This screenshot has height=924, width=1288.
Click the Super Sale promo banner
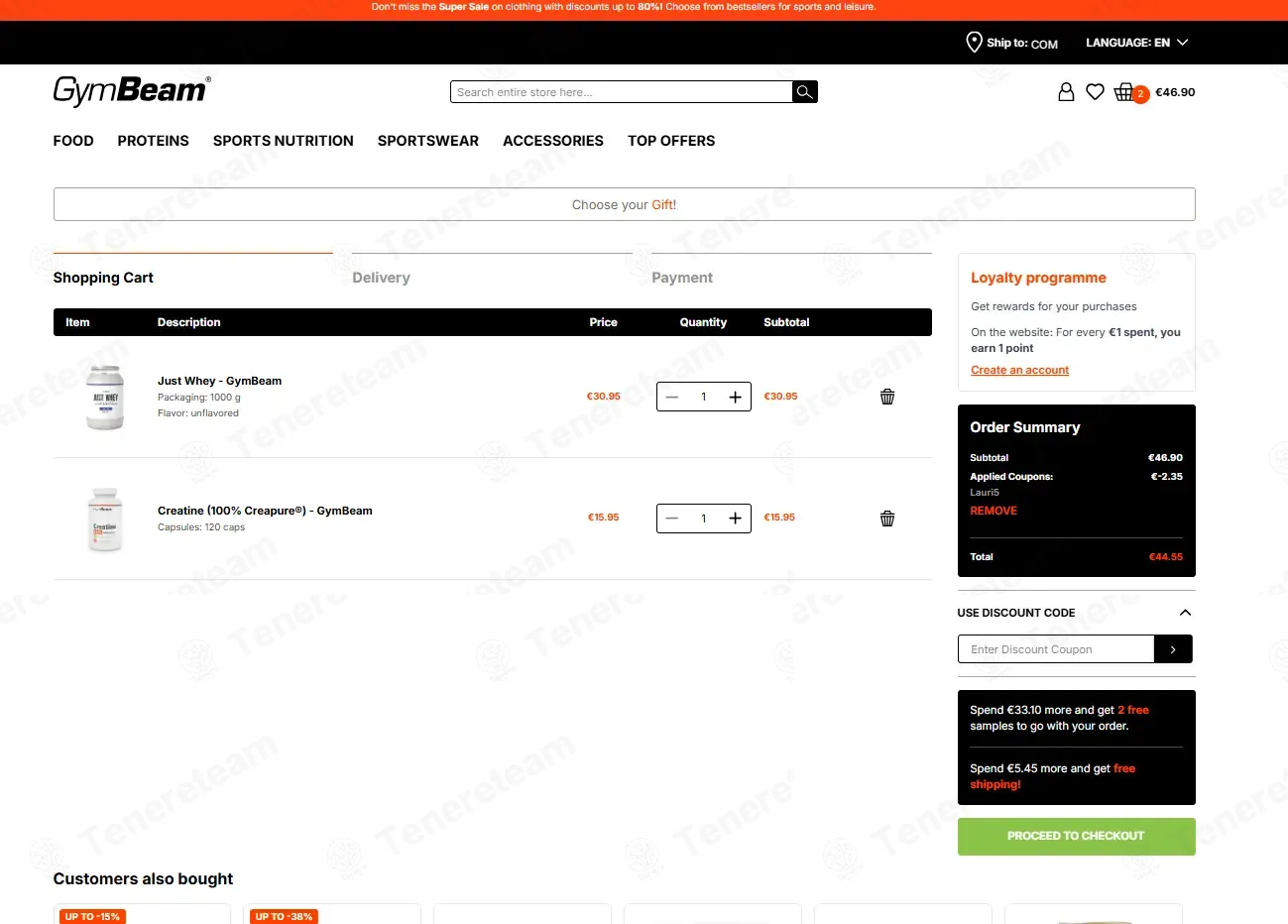[624, 7]
